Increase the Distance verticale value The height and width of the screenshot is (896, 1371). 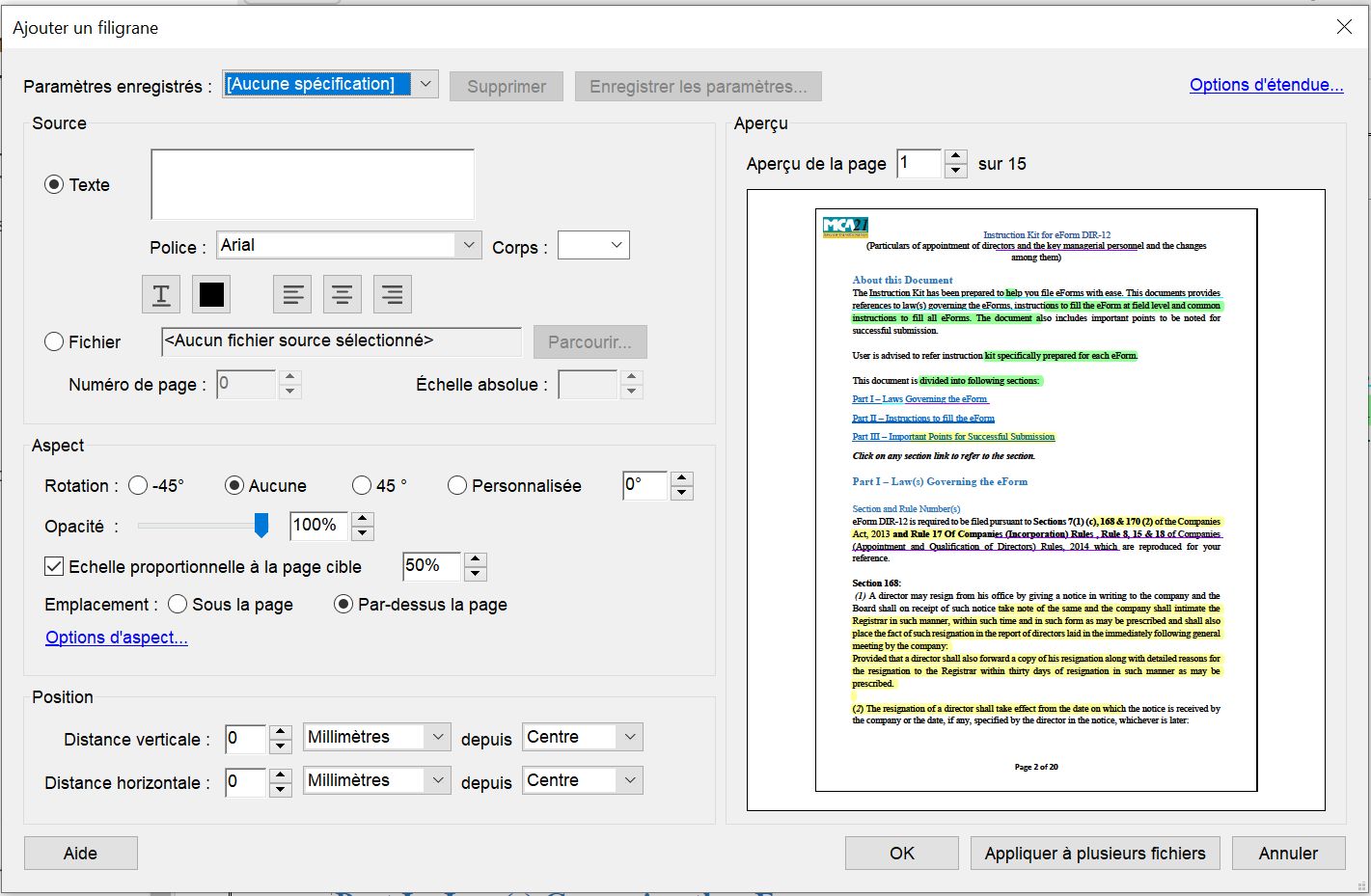pos(280,732)
